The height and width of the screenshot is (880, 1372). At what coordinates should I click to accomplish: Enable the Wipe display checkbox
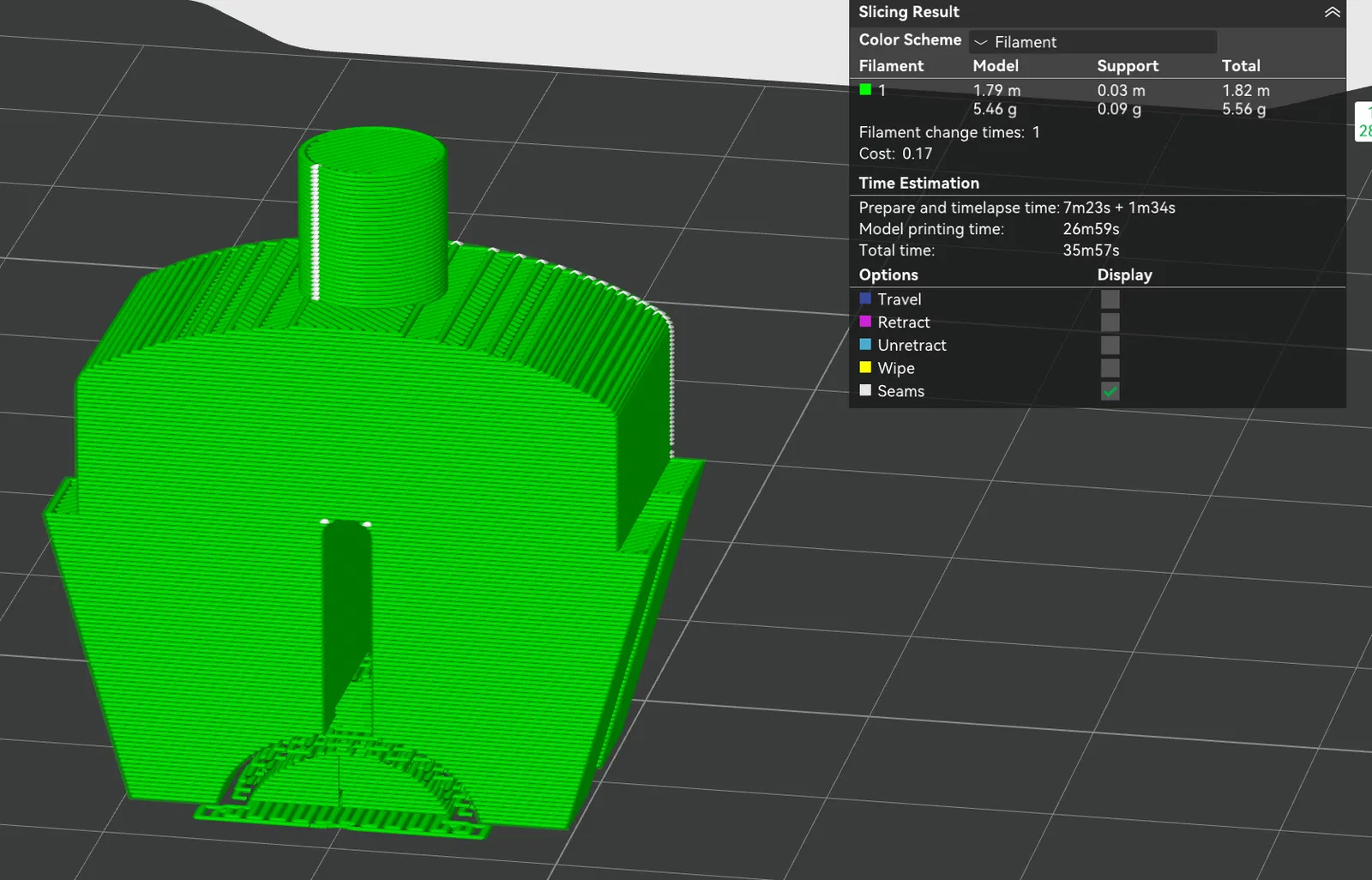[x=1110, y=368]
